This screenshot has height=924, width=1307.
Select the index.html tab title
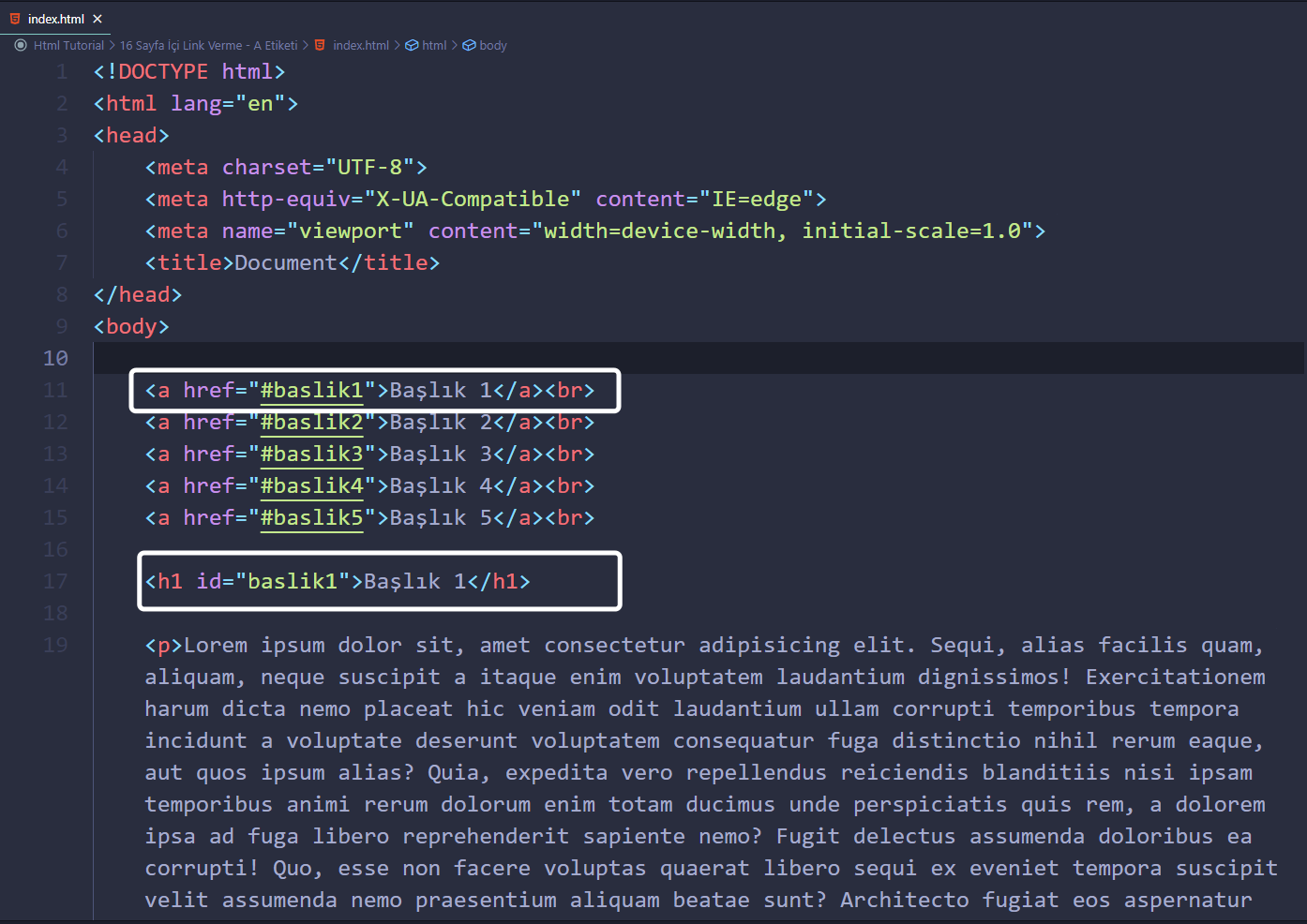tap(56, 19)
